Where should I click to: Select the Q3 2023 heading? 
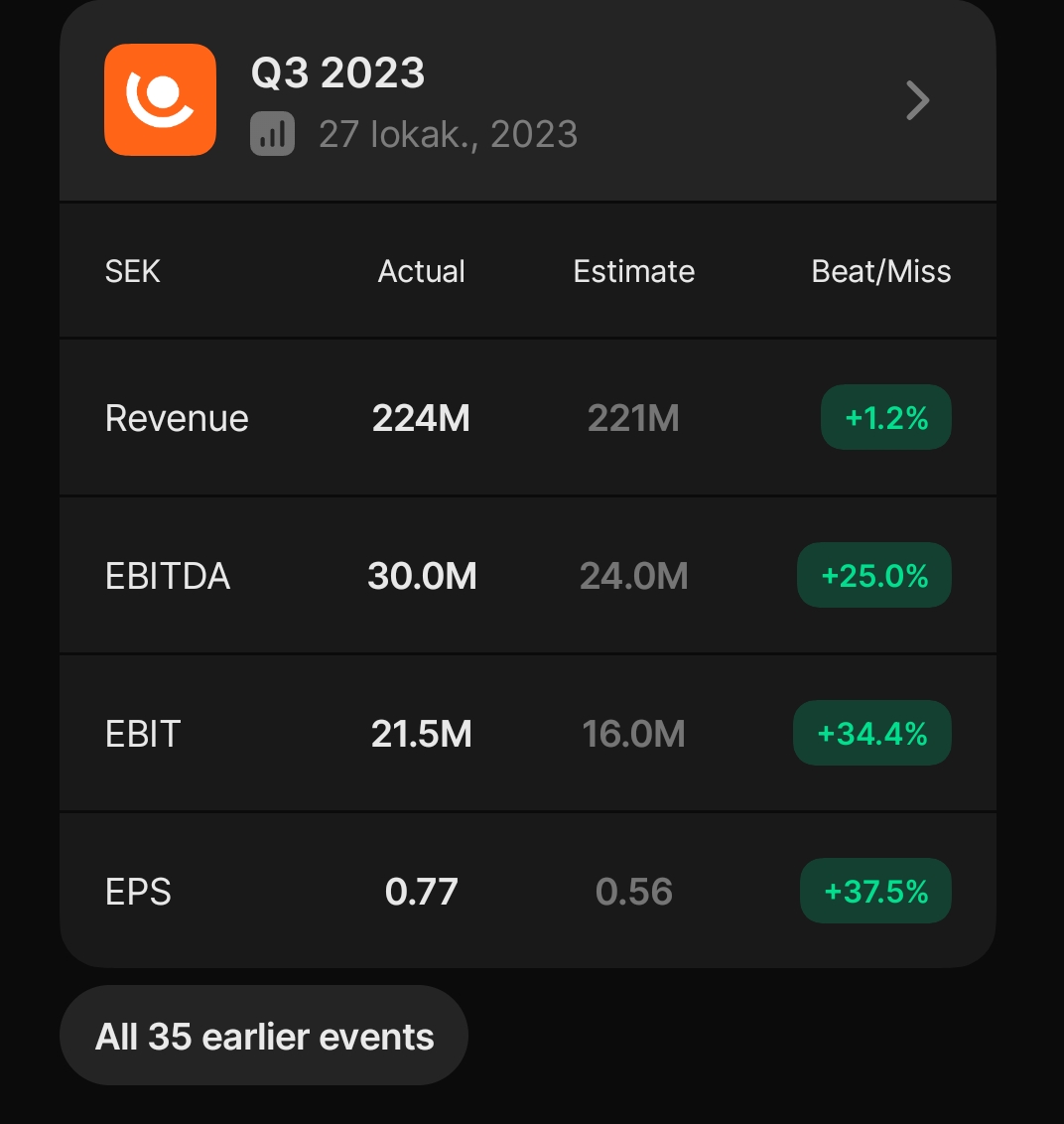(x=338, y=73)
